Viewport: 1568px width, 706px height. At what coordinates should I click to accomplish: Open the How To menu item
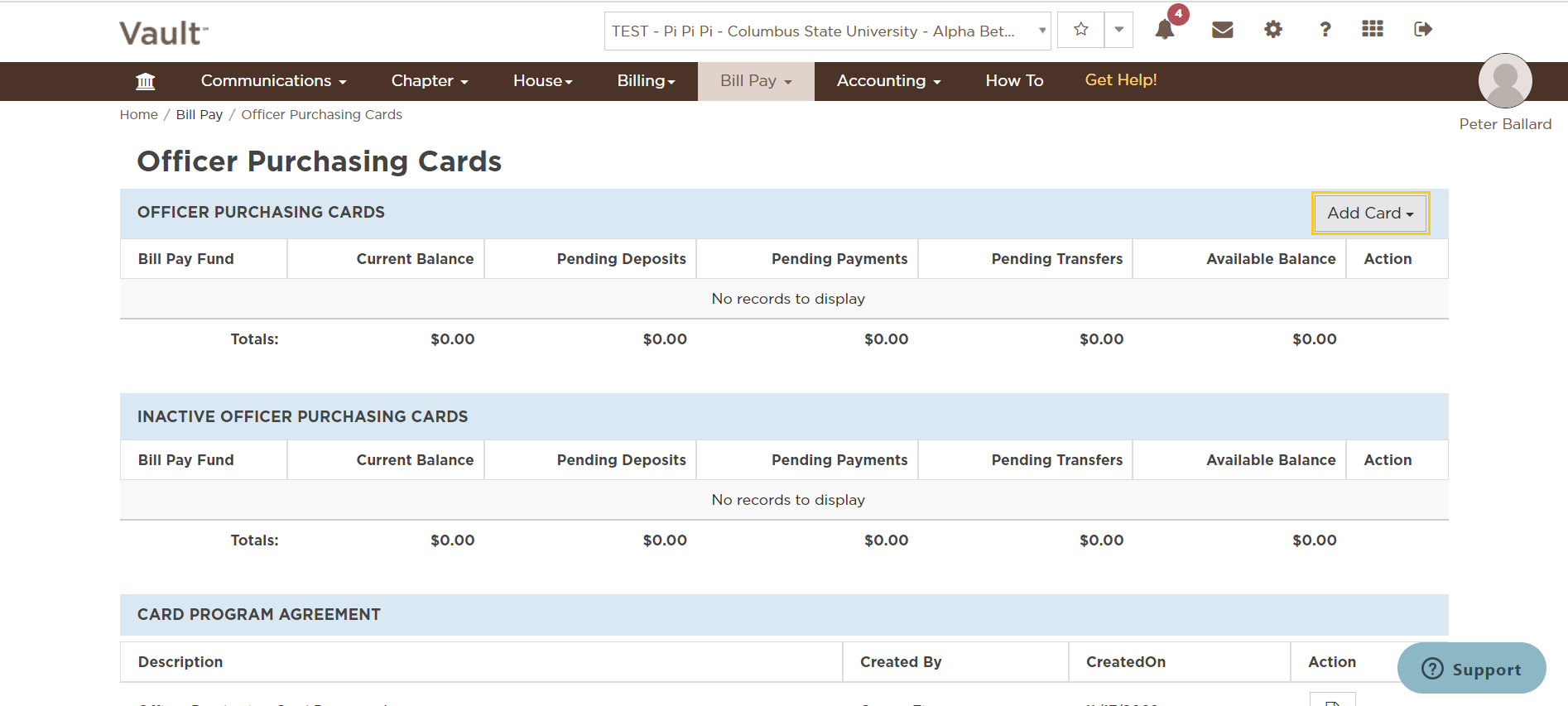pos(1014,81)
